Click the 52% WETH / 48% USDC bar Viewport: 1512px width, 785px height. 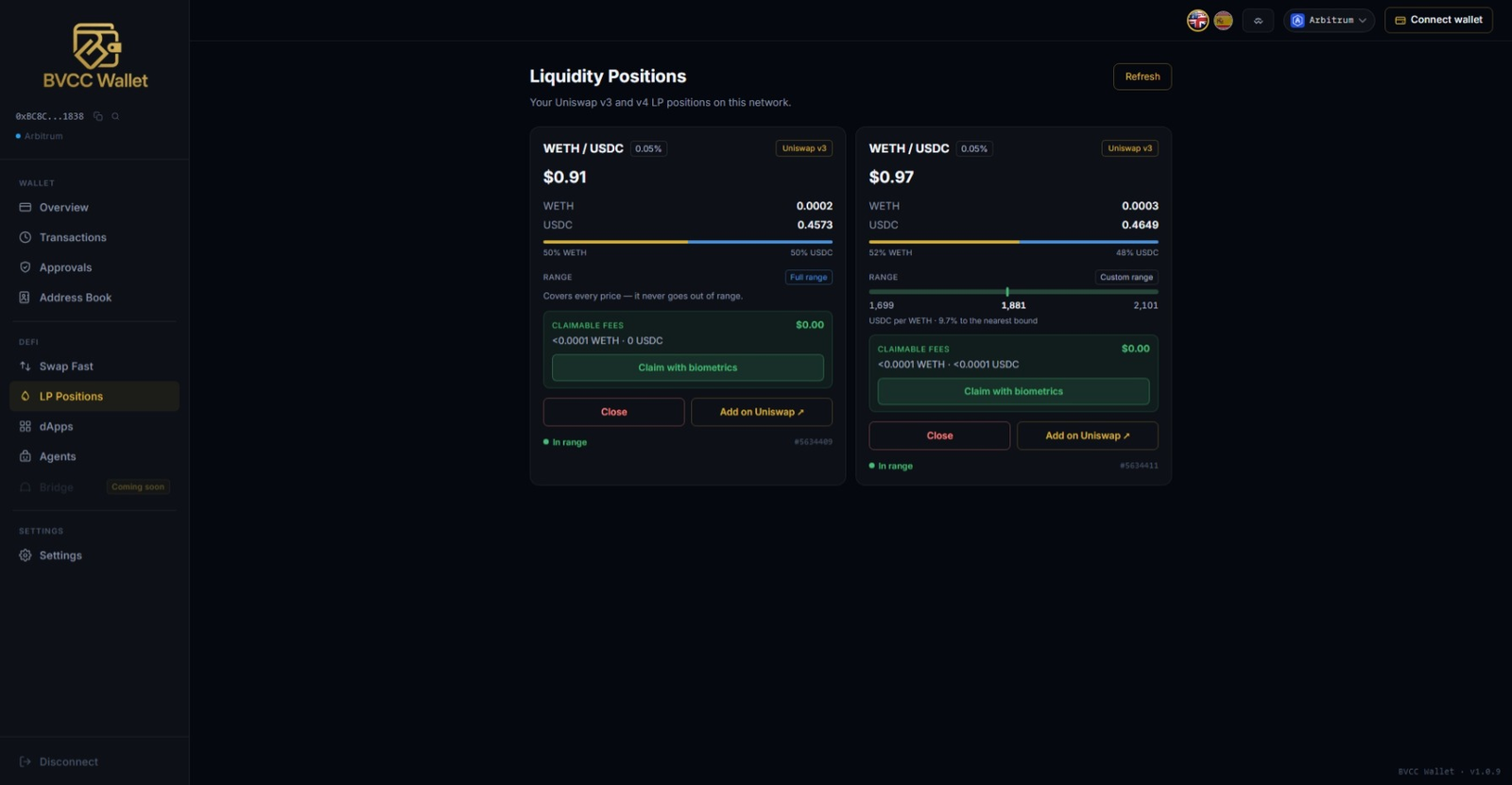(x=1013, y=242)
